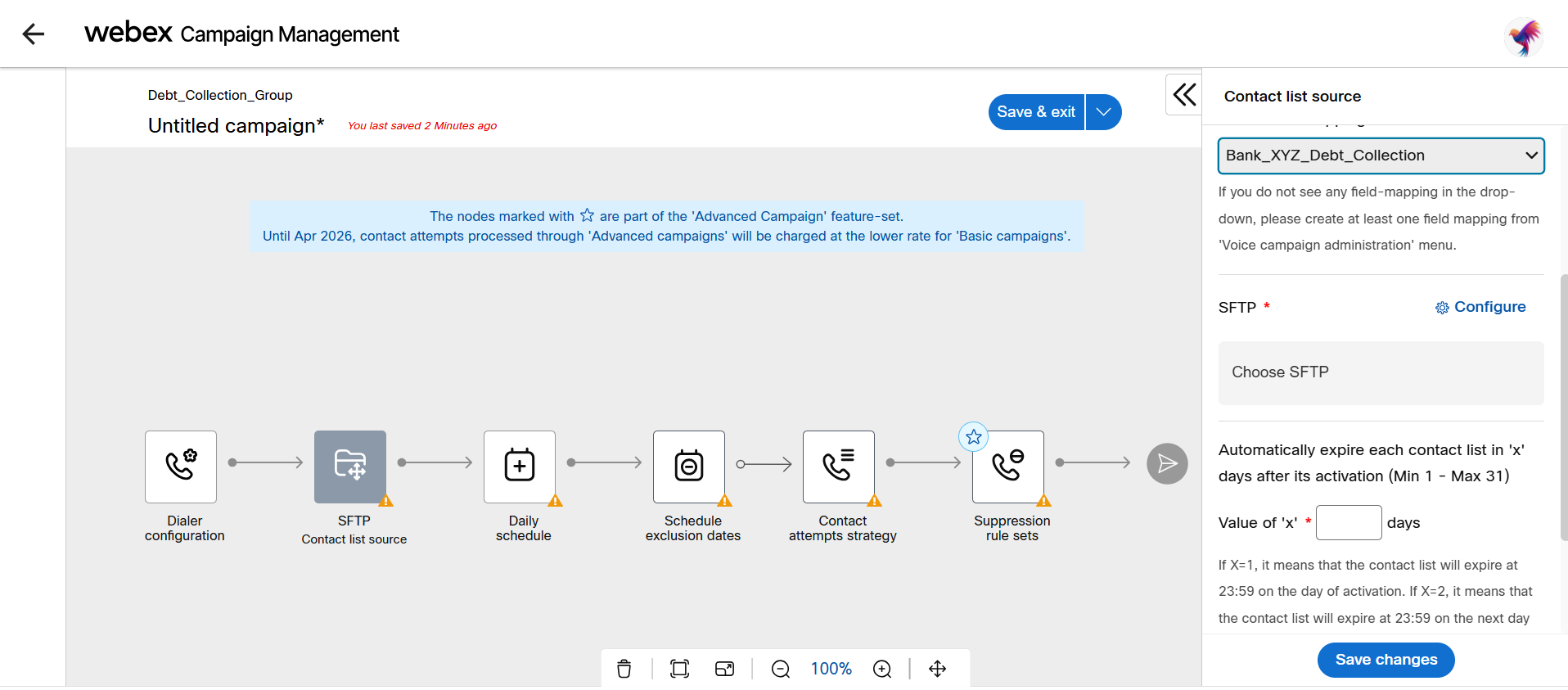Image resolution: width=1568 pixels, height=690 pixels.
Task: Click warning triangle on Suppression node
Action: (x=1043, y=501)
